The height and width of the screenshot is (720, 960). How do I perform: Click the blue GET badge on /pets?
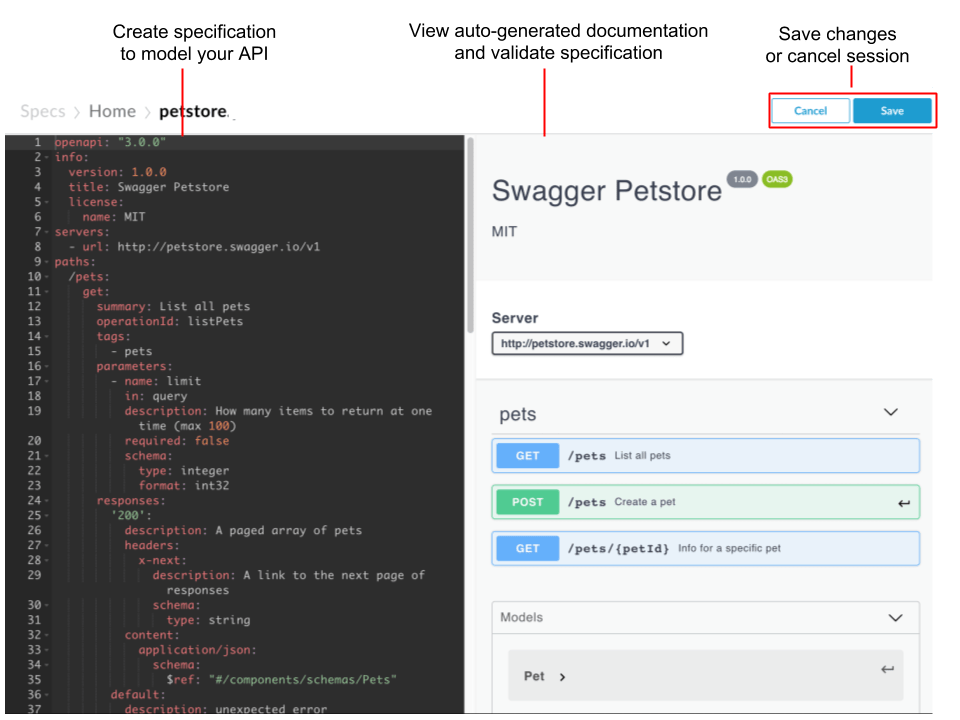point(526,455)
